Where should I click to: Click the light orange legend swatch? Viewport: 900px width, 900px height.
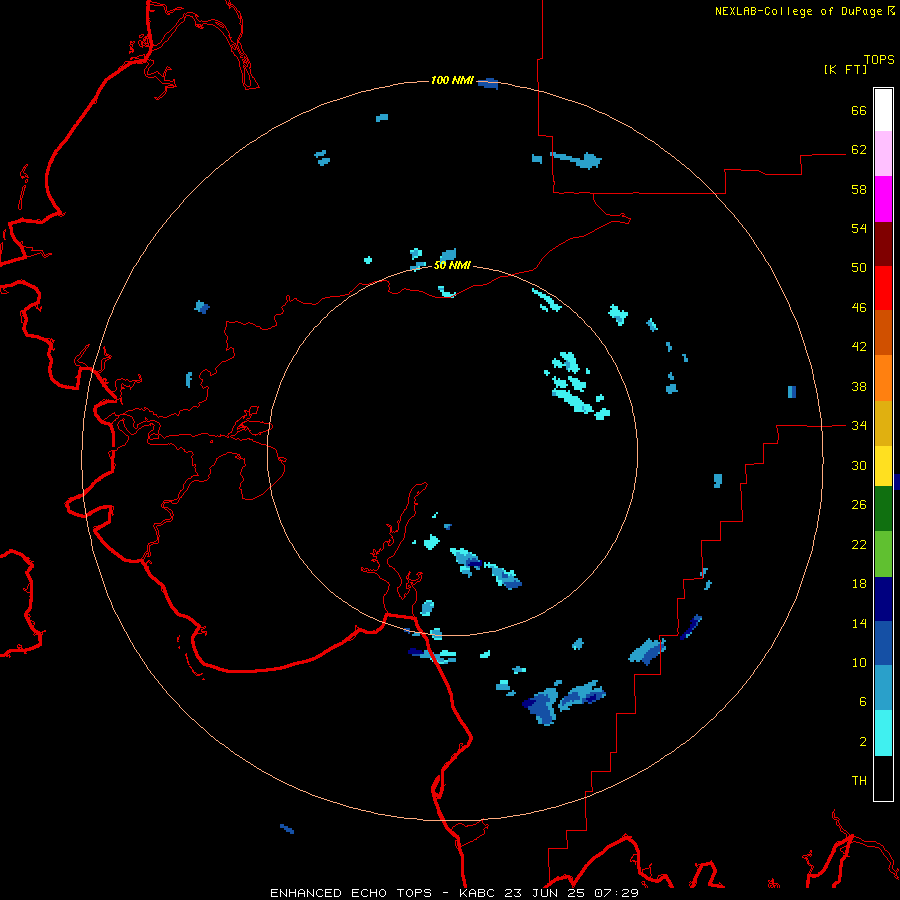click(x=883, y=378)
